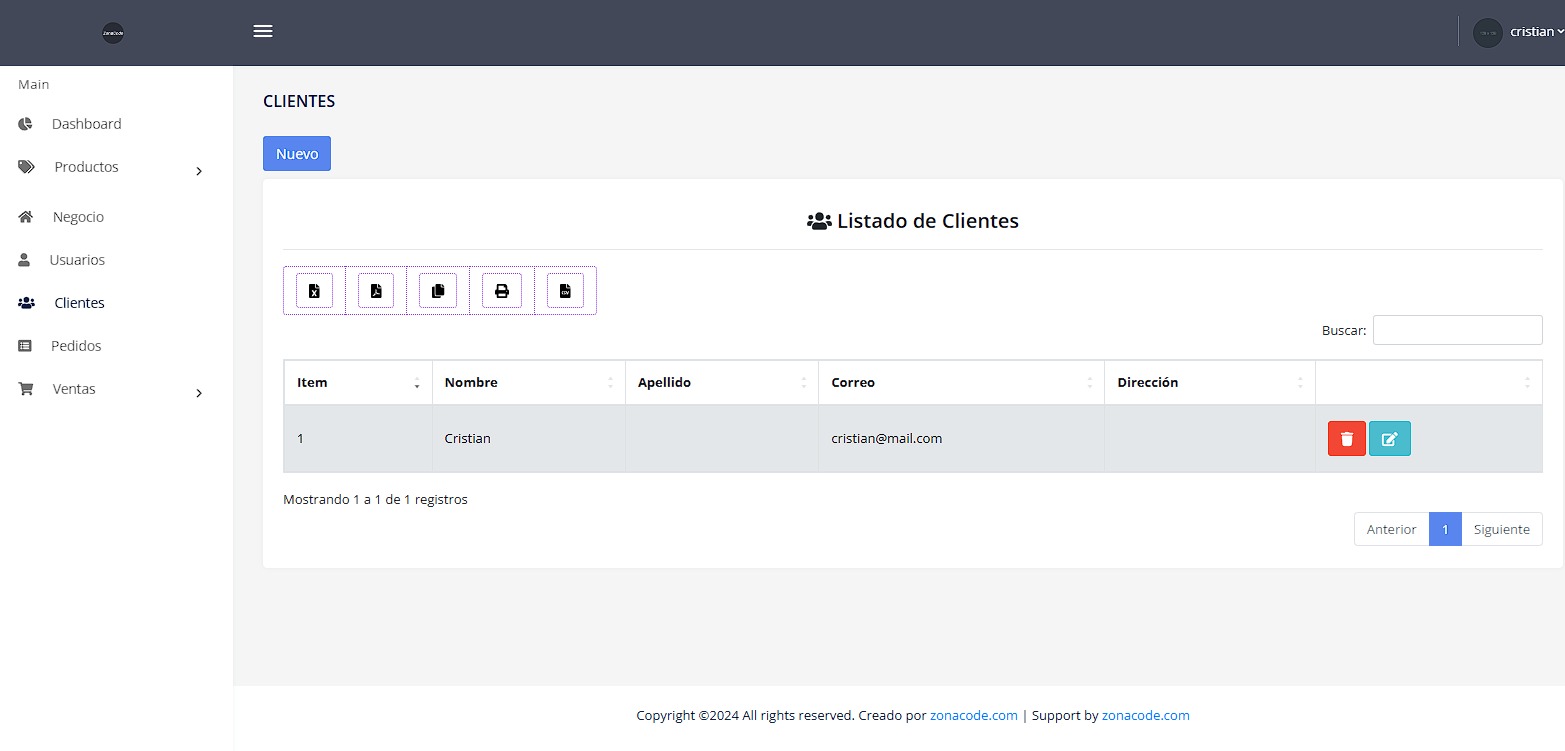The image size is (1565, 751).
Task: Open zonacode.com link after Creado por
Action: coord(974,715)
